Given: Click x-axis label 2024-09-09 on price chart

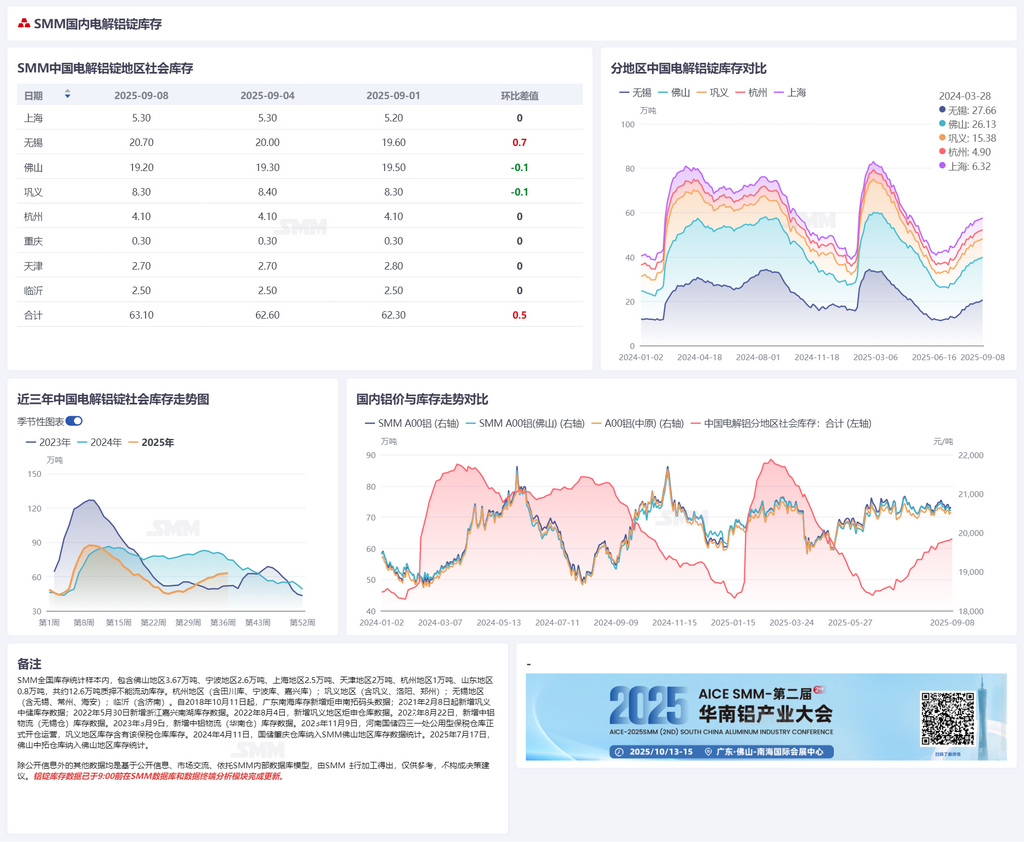Looking at the screenshot, I should [616, 623].
